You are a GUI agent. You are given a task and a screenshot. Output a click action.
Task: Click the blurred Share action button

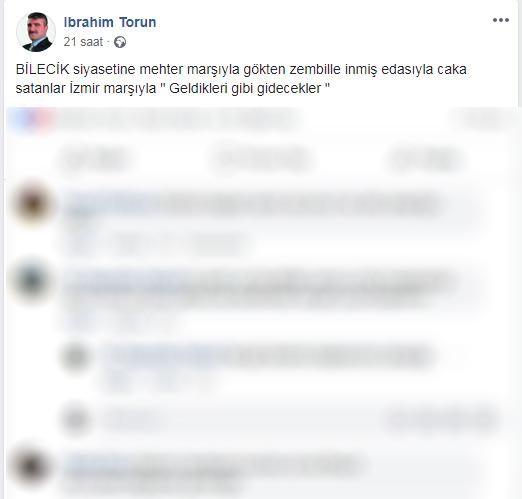point(426,159)
